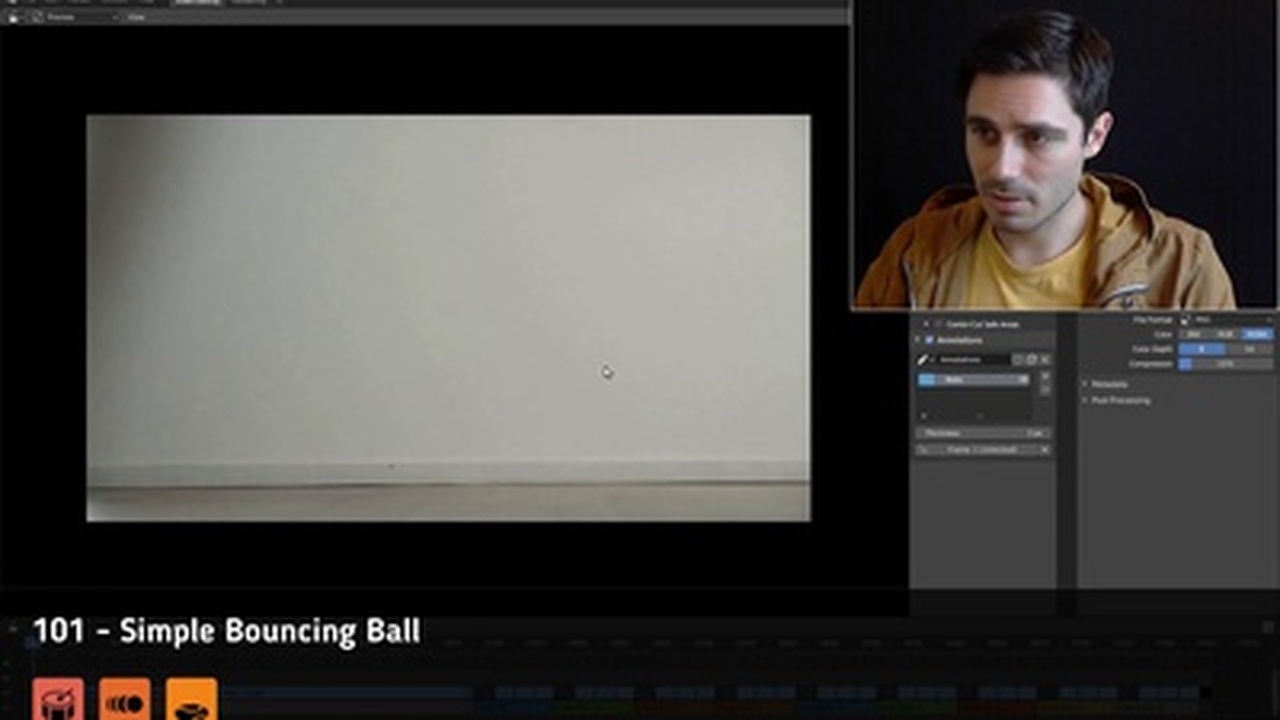The image size is (1280, 720).
Task: Unlink the annotation data-block with the X icon
Action: [x=1045, y=360]
